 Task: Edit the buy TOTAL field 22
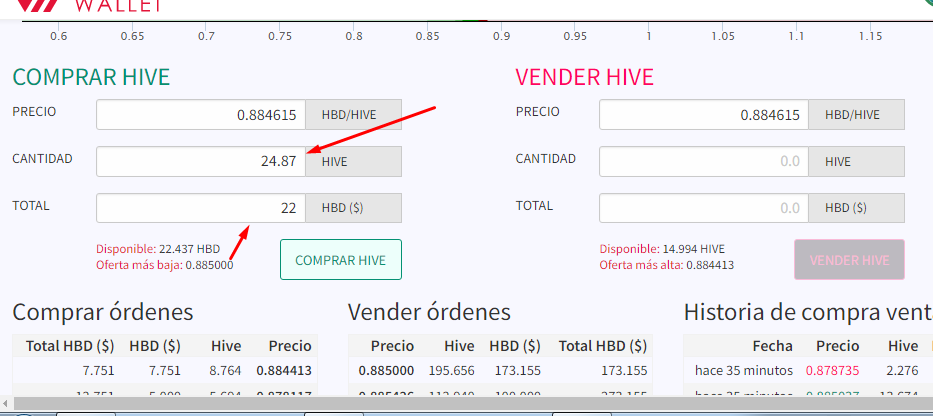click(201, 208)
